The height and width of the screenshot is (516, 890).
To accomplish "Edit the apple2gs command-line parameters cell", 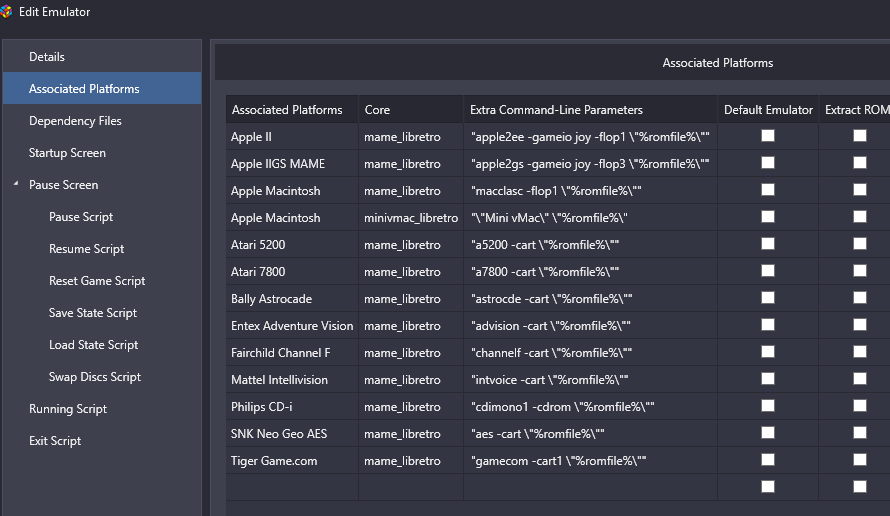I will (x=590, y=163).
